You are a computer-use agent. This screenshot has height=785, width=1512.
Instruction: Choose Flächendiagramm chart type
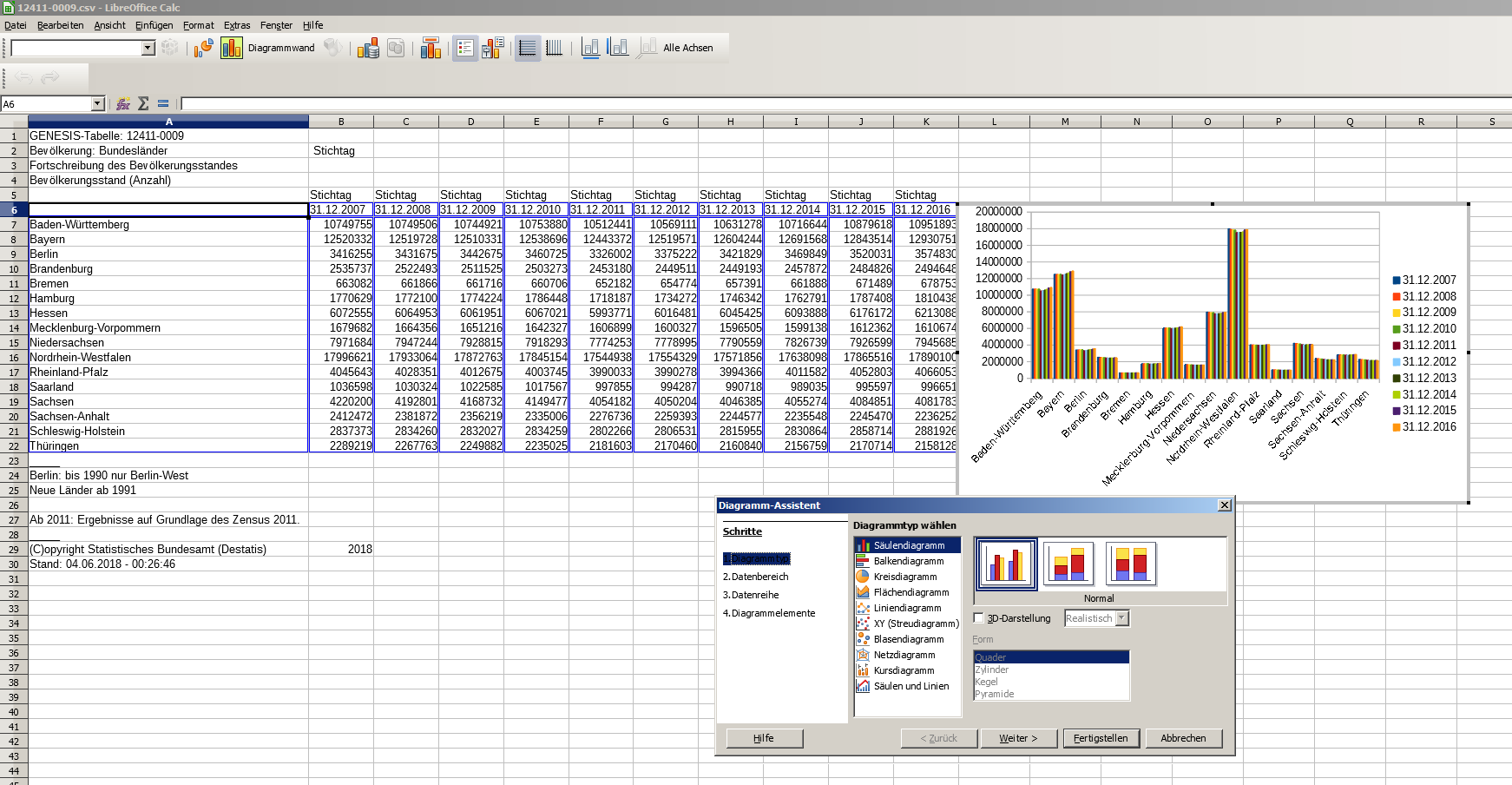(908, 592)
